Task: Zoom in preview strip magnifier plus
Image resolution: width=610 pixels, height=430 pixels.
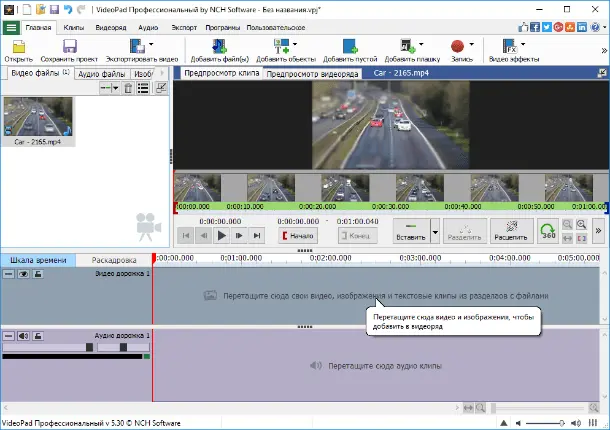Action: pyautogui.click(x=581, y=225)
